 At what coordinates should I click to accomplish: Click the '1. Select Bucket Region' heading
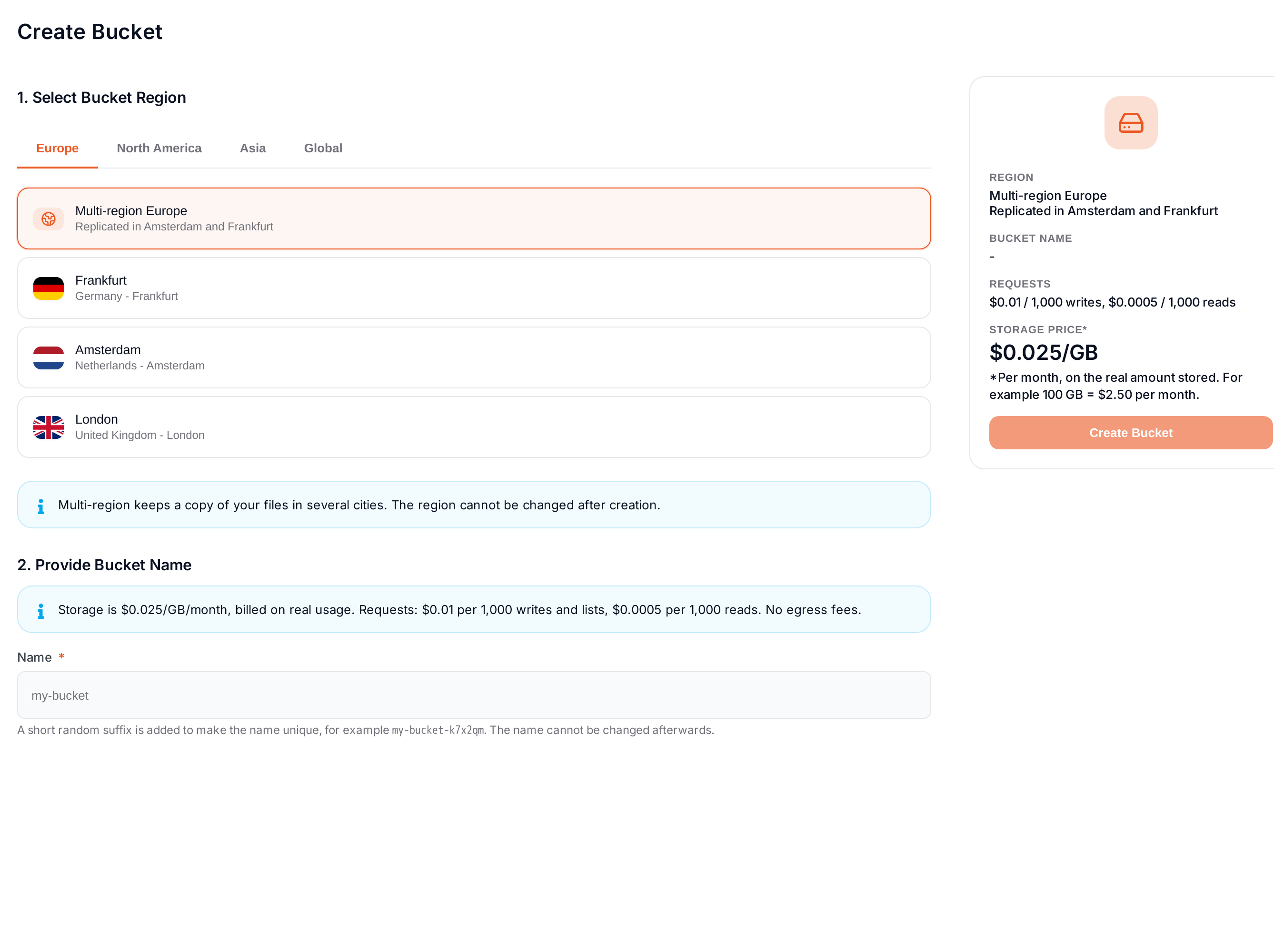tap(101, 98)
